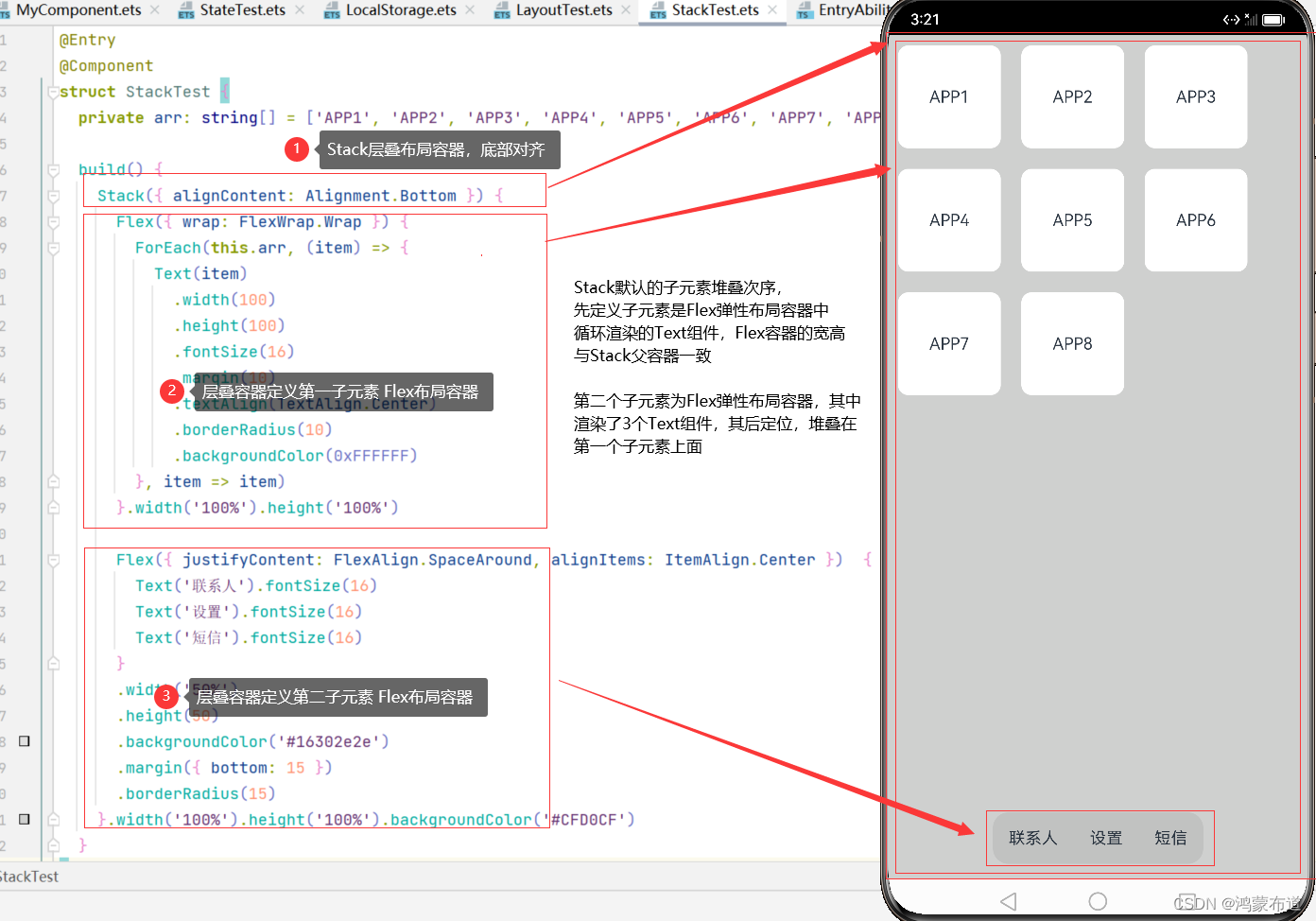Close the StackTest.ets editor tab
Screen dimensions: 1316x921
[x=772, y=10]
